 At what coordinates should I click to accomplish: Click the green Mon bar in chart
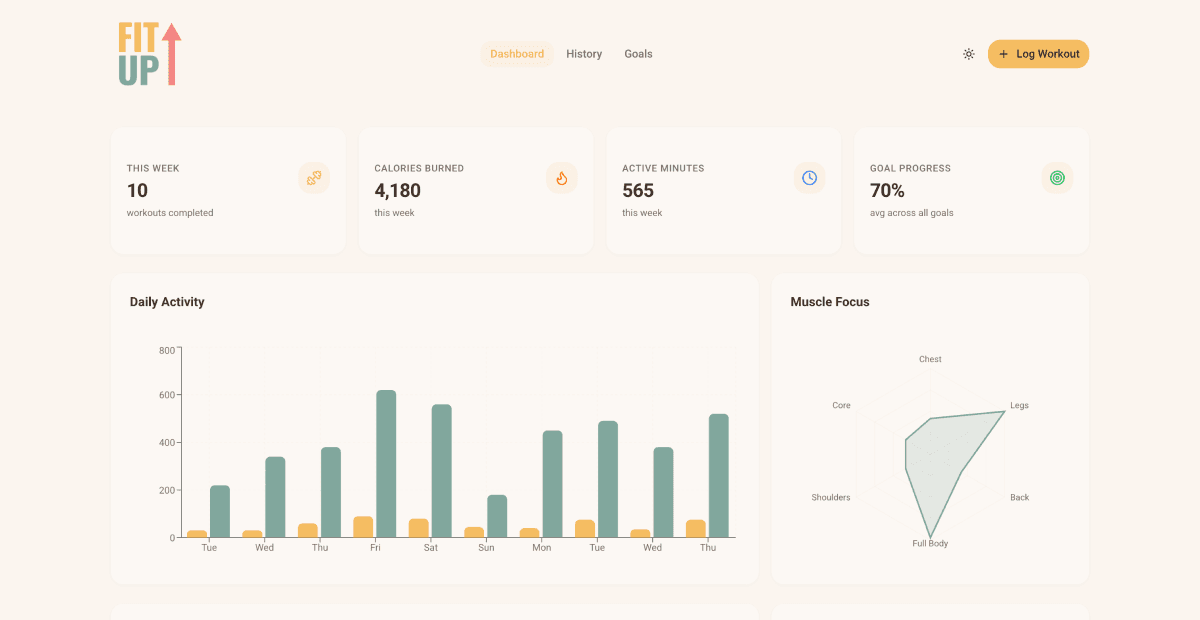pyautogui.click(x=553, y=484)
